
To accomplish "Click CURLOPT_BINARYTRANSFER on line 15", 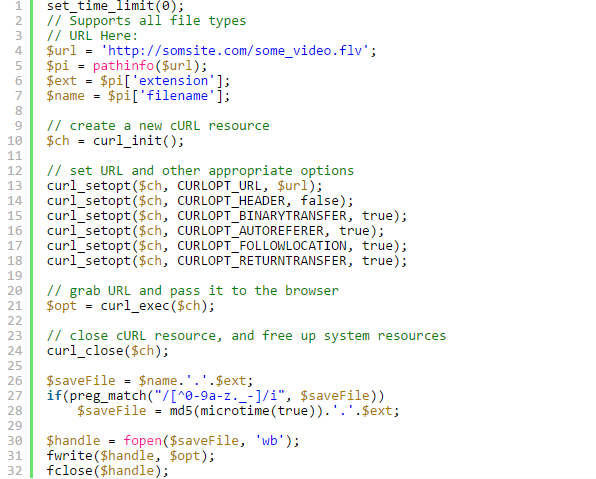I will click(x=262, y=216).
